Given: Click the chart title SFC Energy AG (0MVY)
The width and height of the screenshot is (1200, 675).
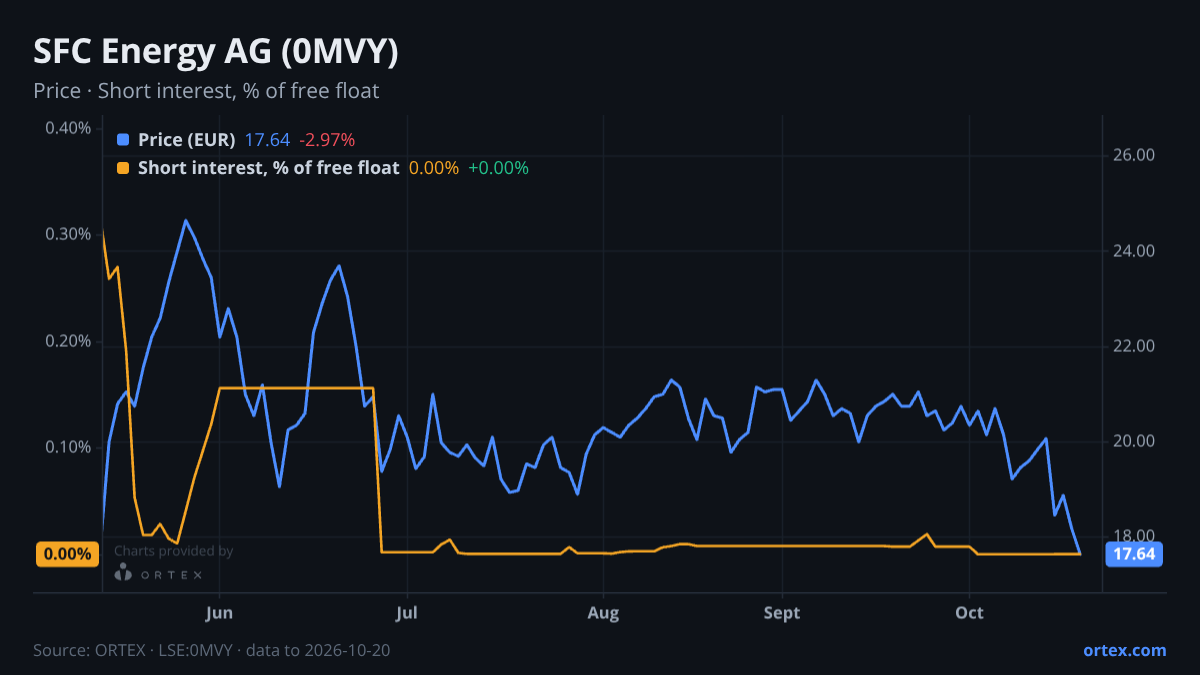Looking at the screenshot, I should [216, 52].
